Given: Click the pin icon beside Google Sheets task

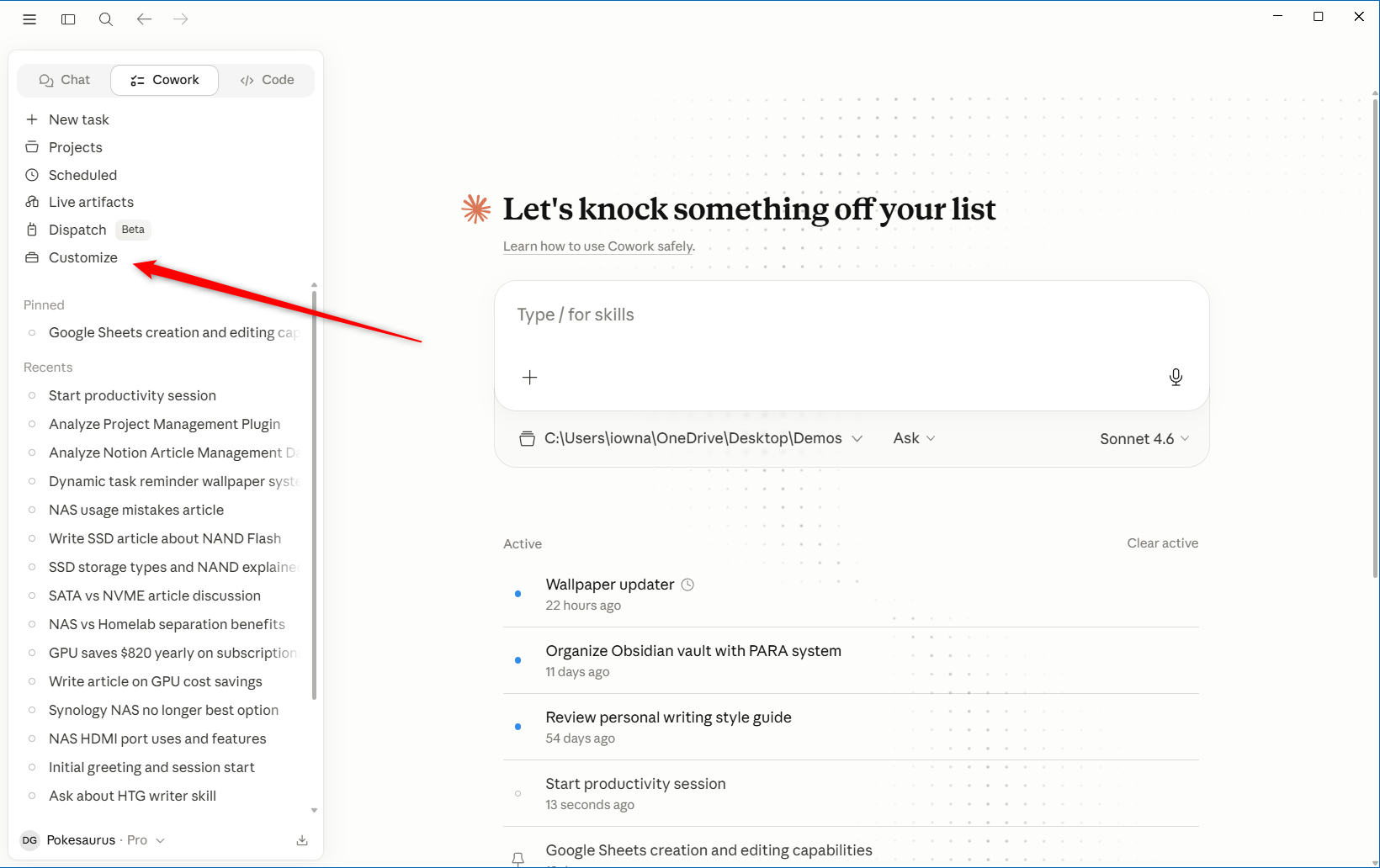Looking at the screenshot, I should pyautogui.click(x=518, y=859).
